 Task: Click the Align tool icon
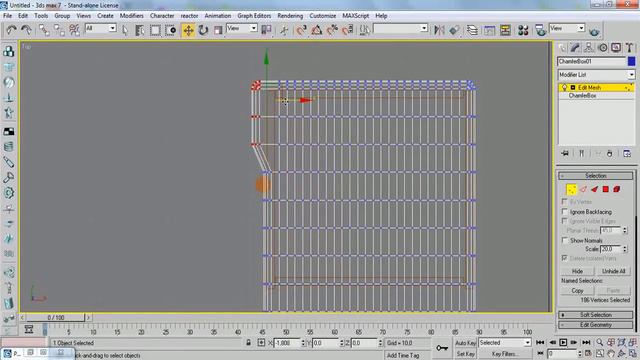454,30
